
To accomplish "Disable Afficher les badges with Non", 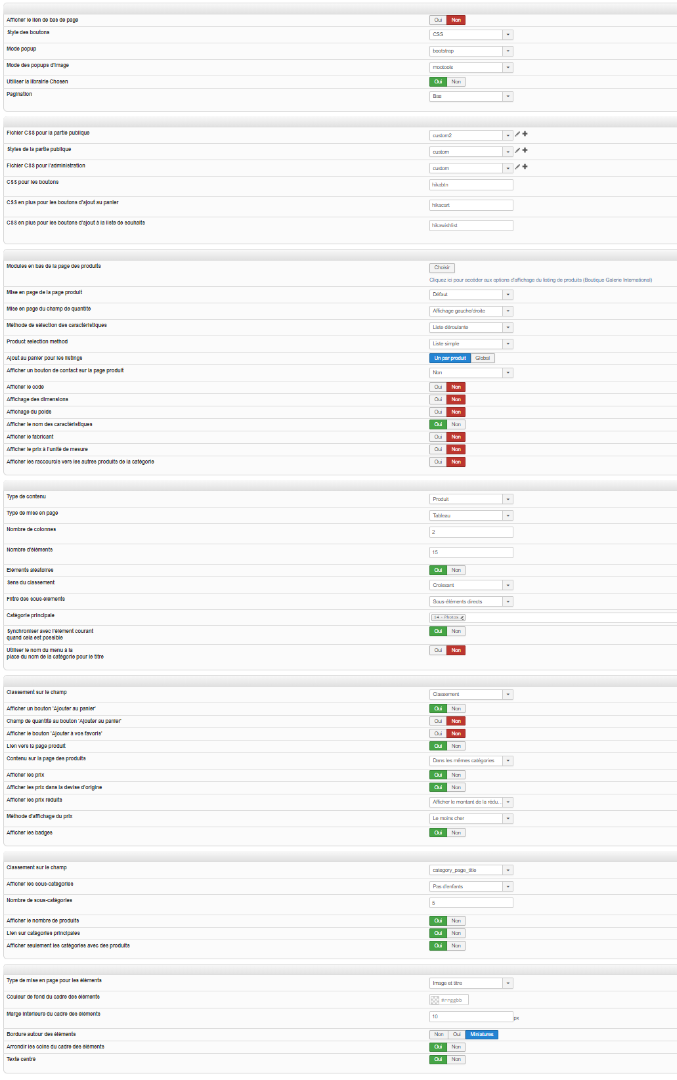I will (456, 833).
